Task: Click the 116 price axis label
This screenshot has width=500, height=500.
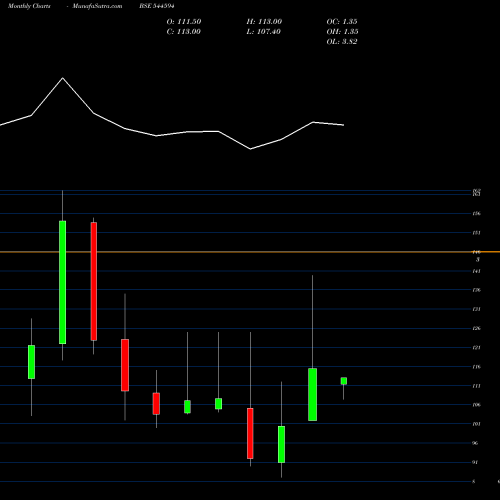Action: pos(477,367)
